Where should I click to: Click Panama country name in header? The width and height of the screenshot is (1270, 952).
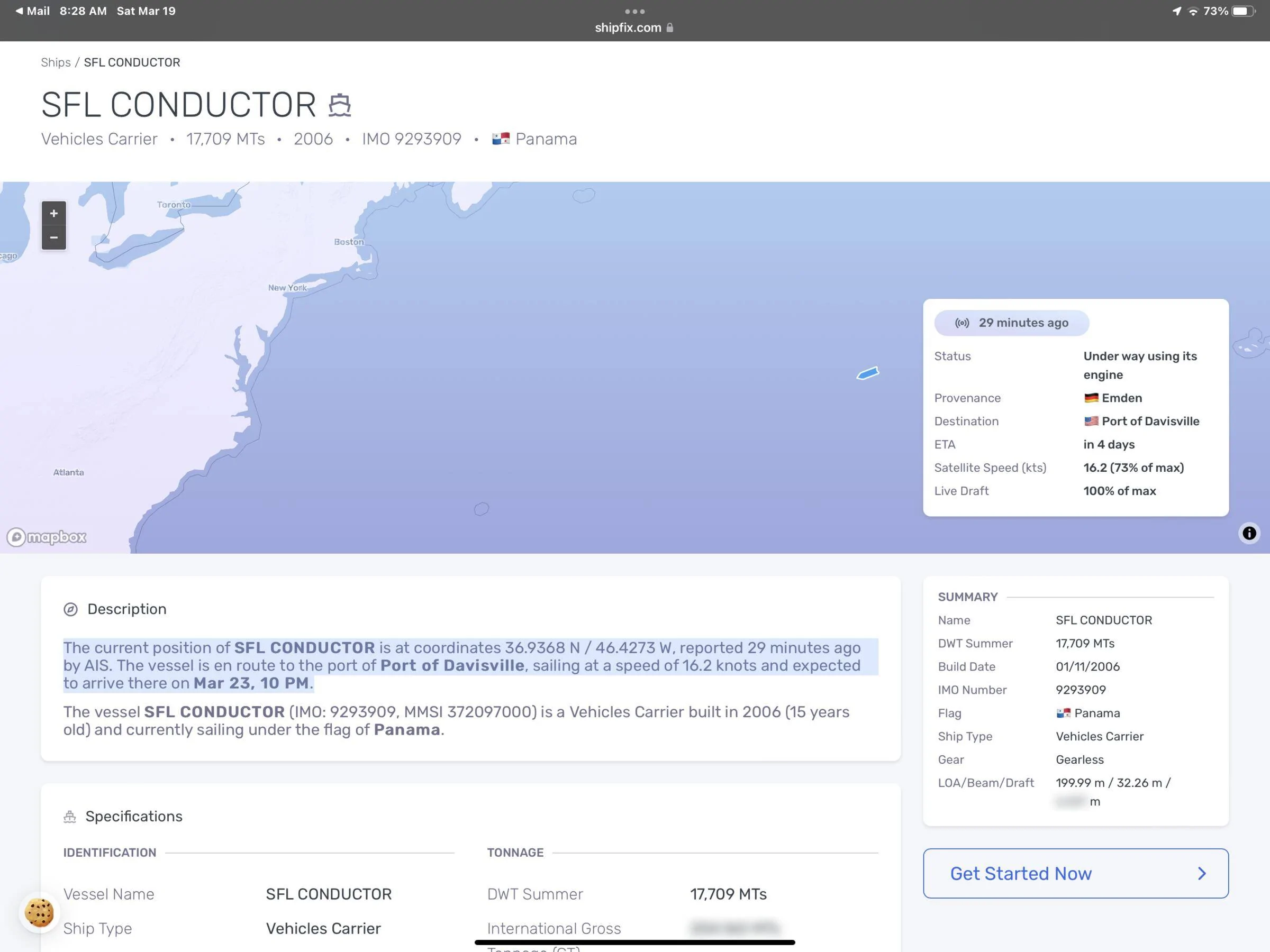pos(546,139)
